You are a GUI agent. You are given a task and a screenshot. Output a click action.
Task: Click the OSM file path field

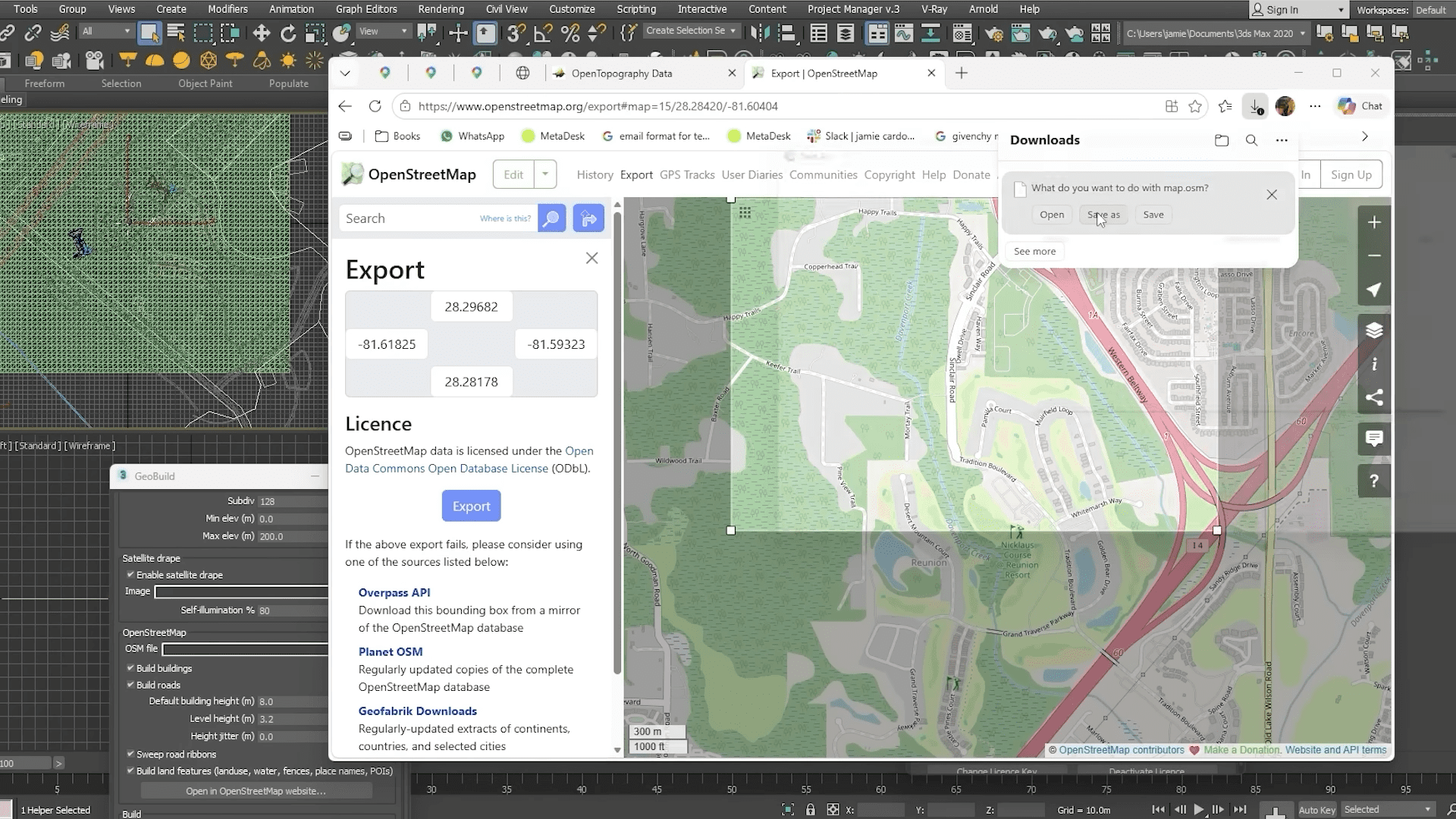245,649
